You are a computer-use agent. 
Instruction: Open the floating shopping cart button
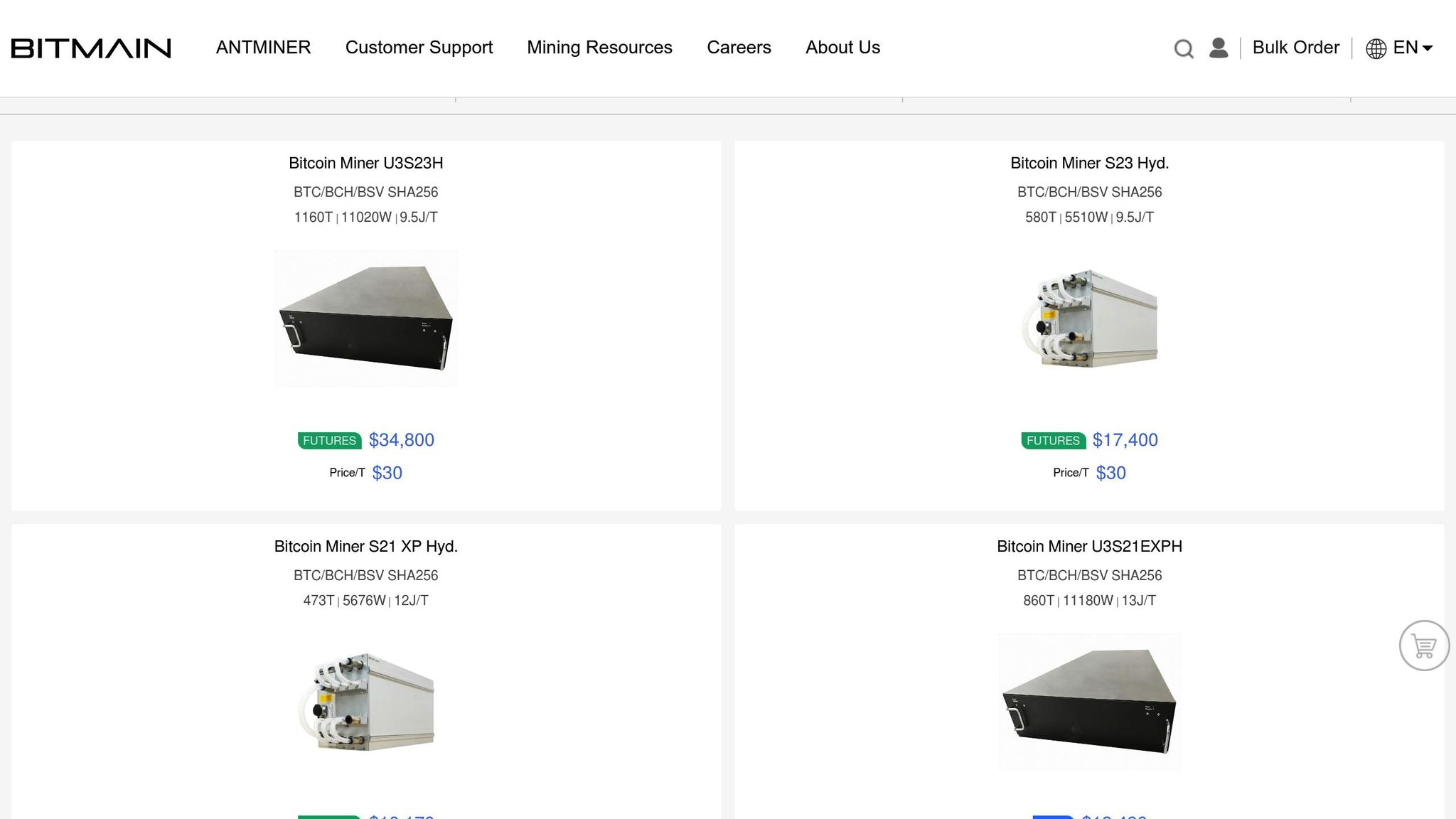click(1424, 646)
